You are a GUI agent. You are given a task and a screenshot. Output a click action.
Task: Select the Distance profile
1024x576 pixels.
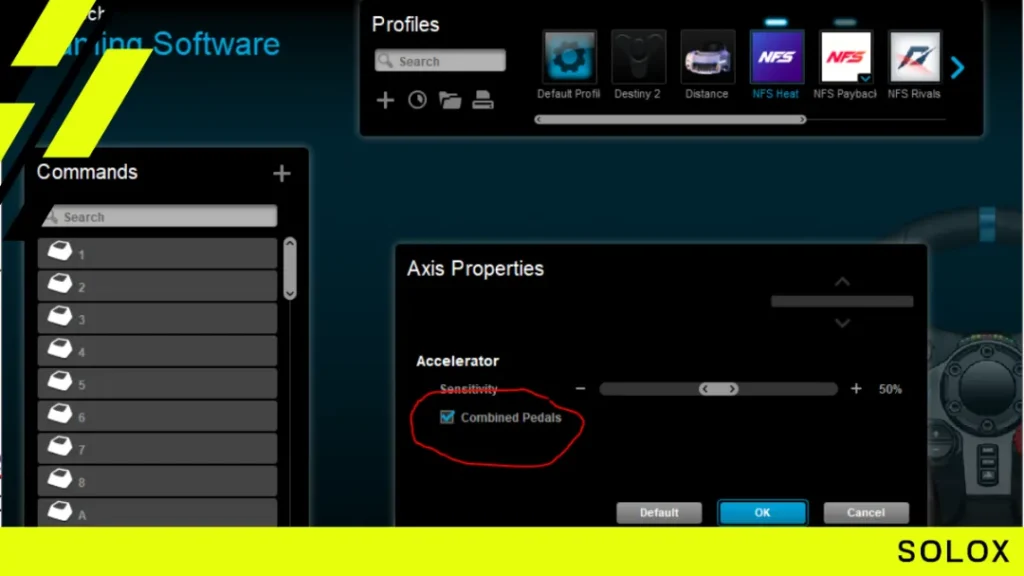(x=707, y=57)
